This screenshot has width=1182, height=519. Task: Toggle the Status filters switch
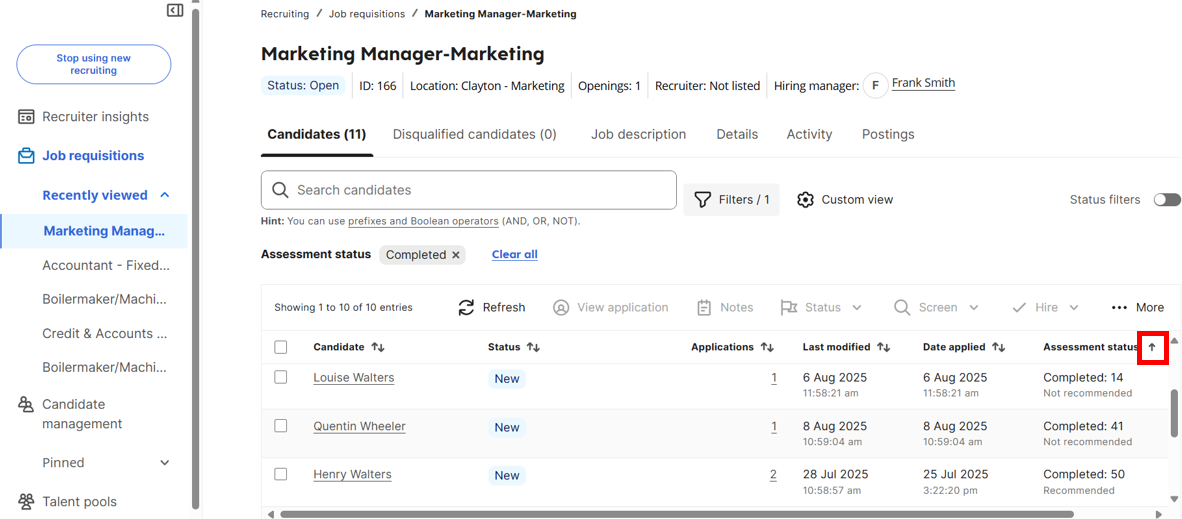tap(1167, 200)
